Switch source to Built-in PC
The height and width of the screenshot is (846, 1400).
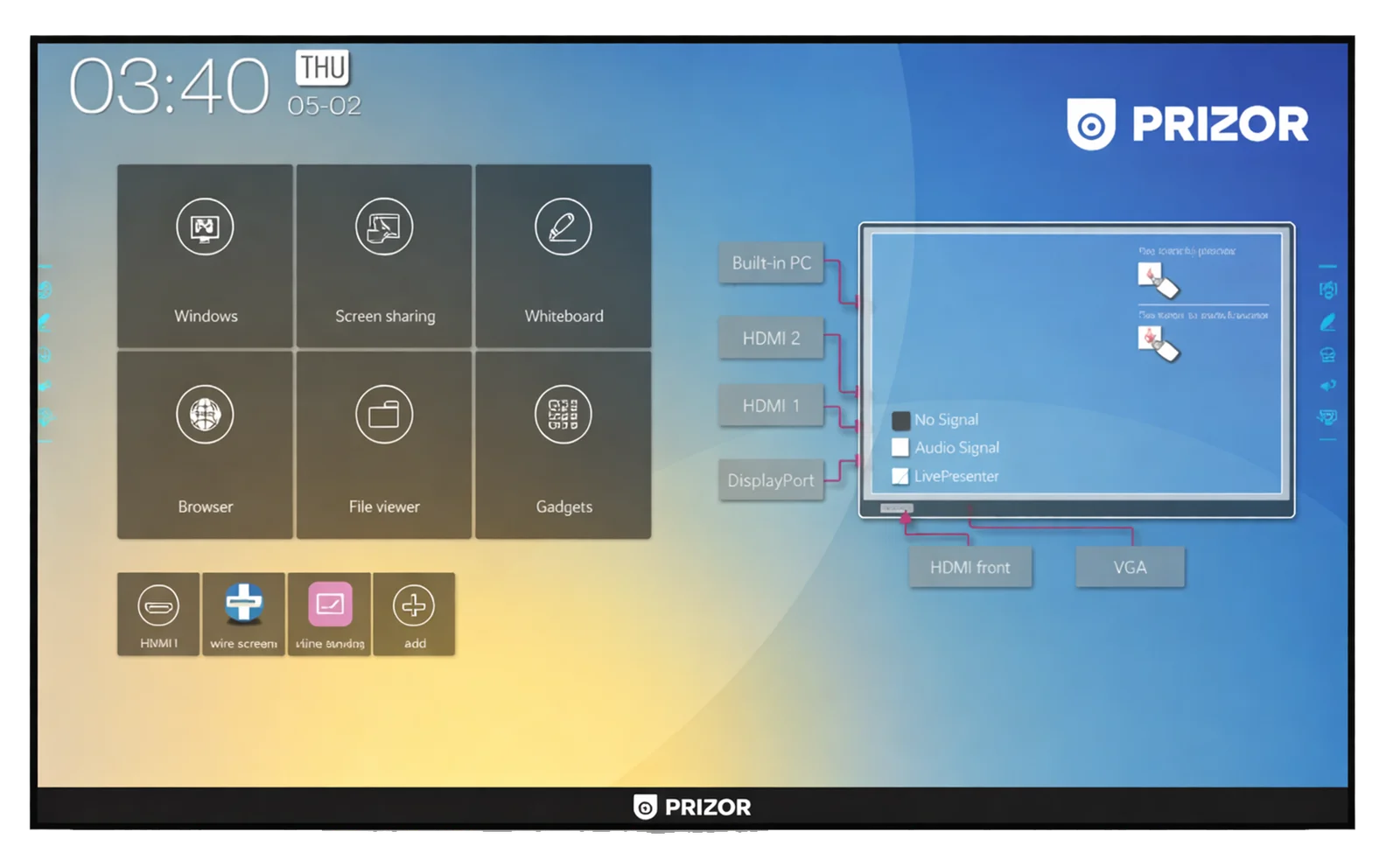tap(771, 262)
